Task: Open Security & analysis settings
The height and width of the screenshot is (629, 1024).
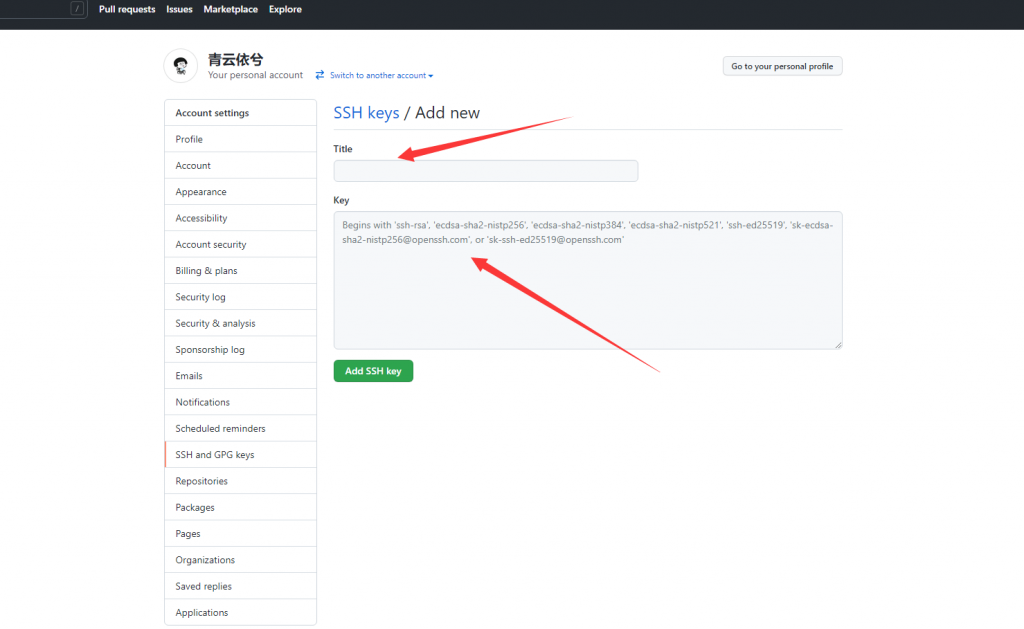Action: (240, 323)
